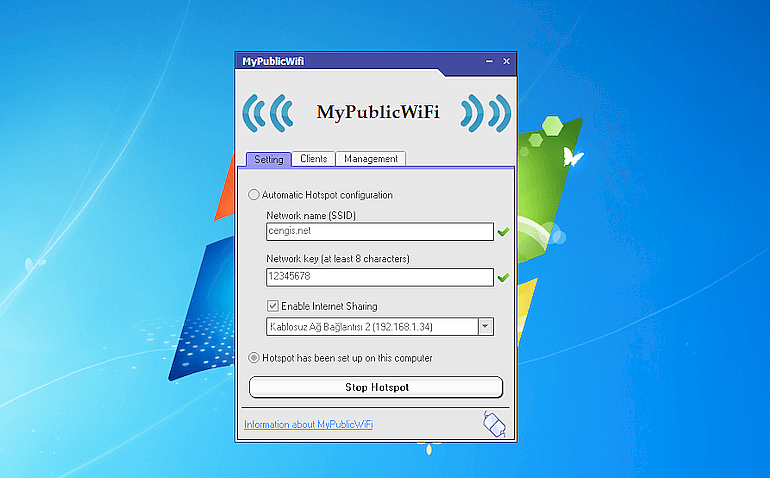Screen dimensions: 770x478
Task: Click the network cable icon at bottom right
Action: (x=494, y=424)
